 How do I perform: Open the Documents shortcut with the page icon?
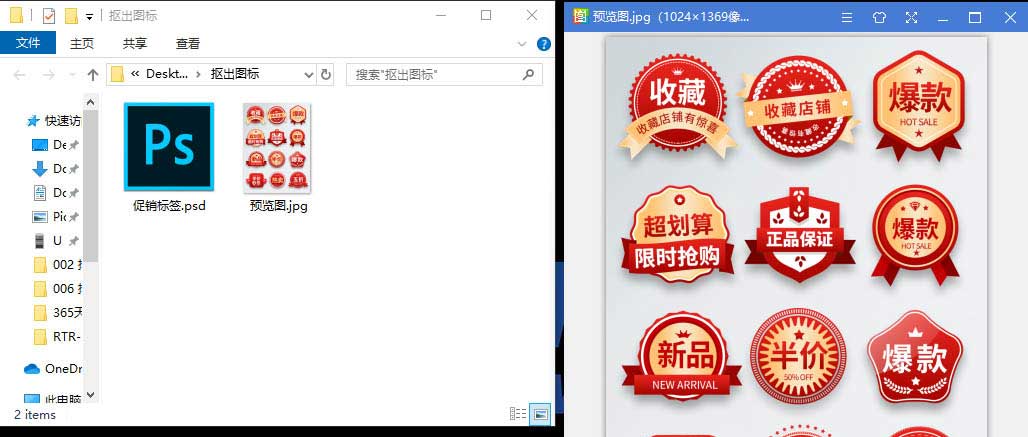(56, 193)
